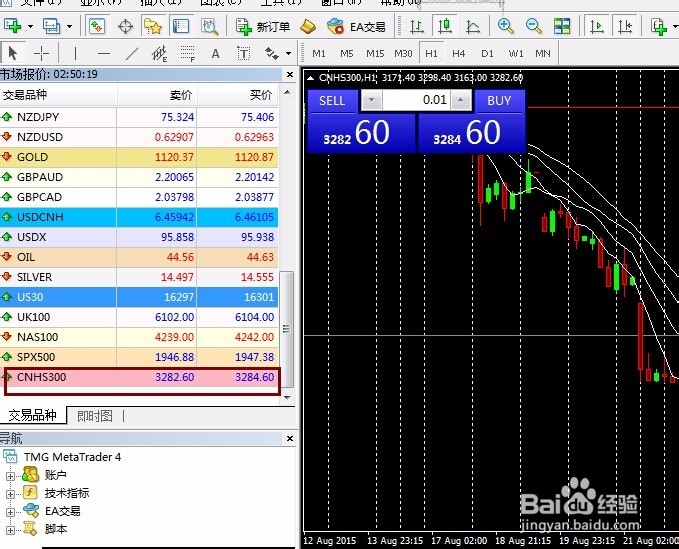The width and height of the screenshot is (679, 549).
Task: Toggle chart auto scroll icon
Action: tap(596, 26)
